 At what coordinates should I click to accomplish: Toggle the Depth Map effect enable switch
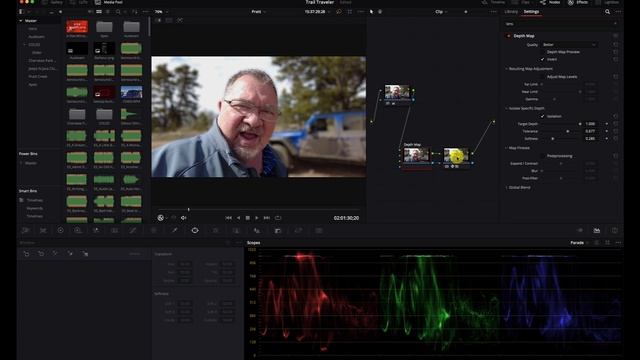(x=509, y=36)
